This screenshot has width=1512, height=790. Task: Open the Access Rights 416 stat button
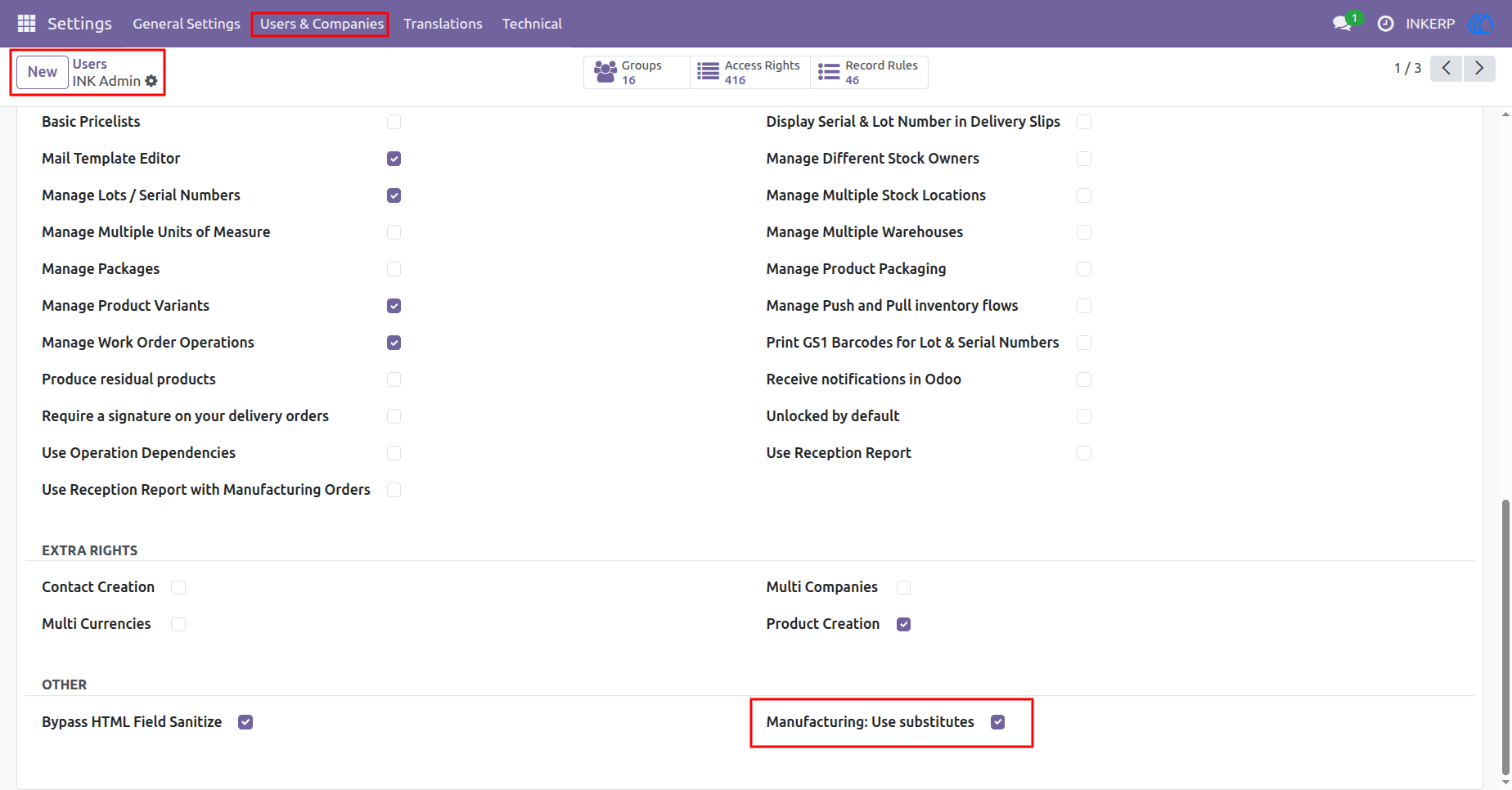750,72
